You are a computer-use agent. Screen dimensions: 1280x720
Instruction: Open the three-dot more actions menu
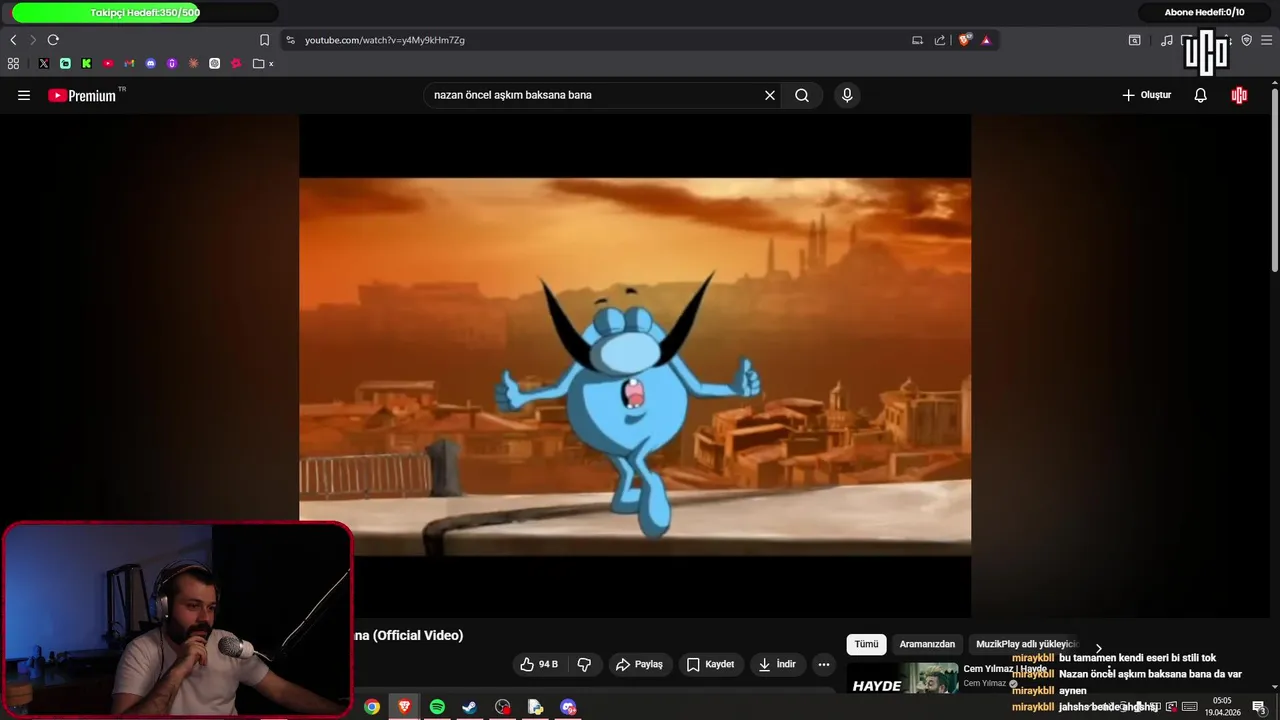pos(824,664)
